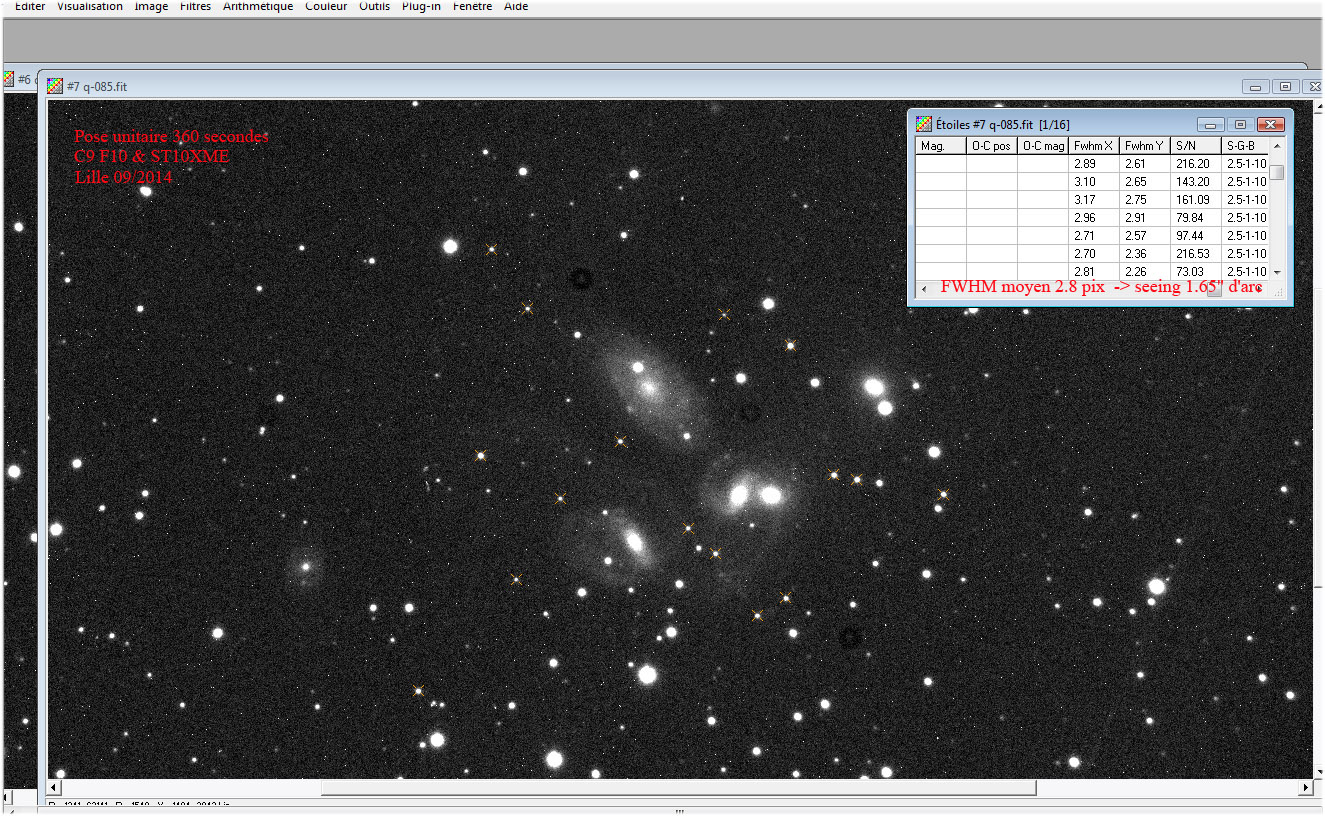1325x816 pixels.
Task: Click the Étoiles list scroll-down arrow
Action: pos(1277,272)
